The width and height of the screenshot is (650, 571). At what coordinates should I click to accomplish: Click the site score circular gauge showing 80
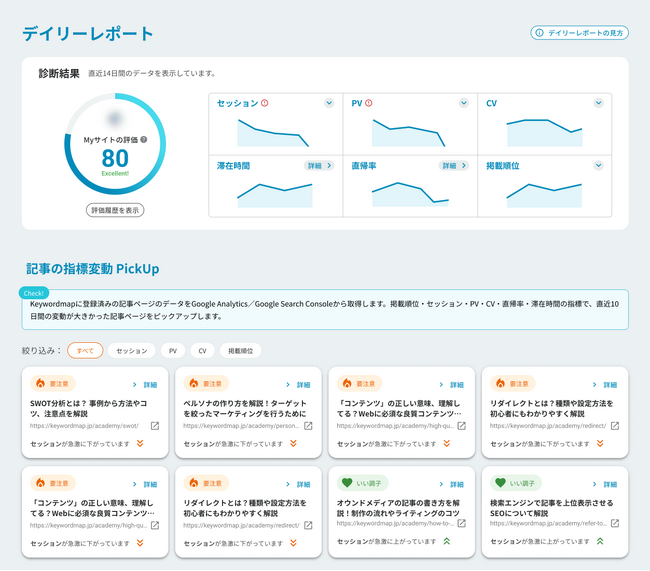point(115,144)
